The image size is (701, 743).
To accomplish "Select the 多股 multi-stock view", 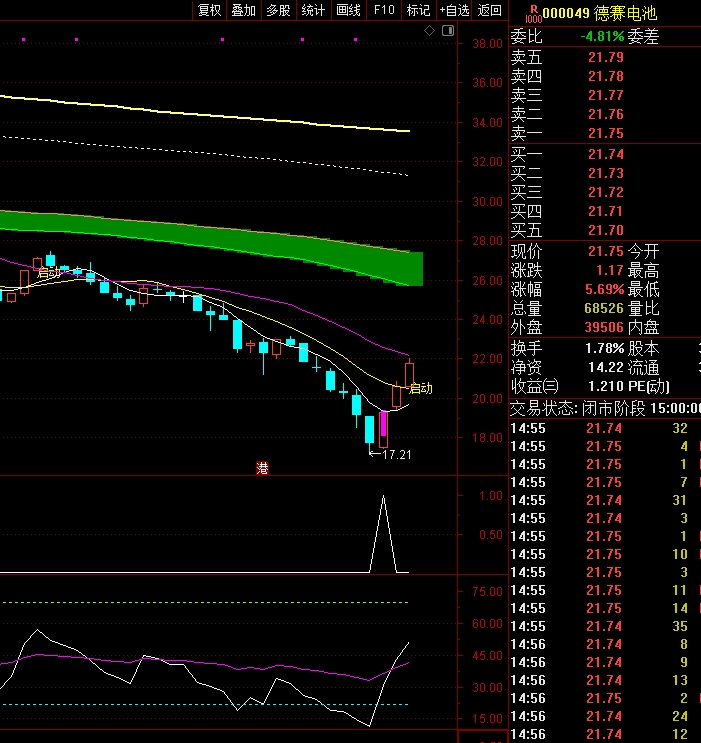I will click(x=278, y=10).
